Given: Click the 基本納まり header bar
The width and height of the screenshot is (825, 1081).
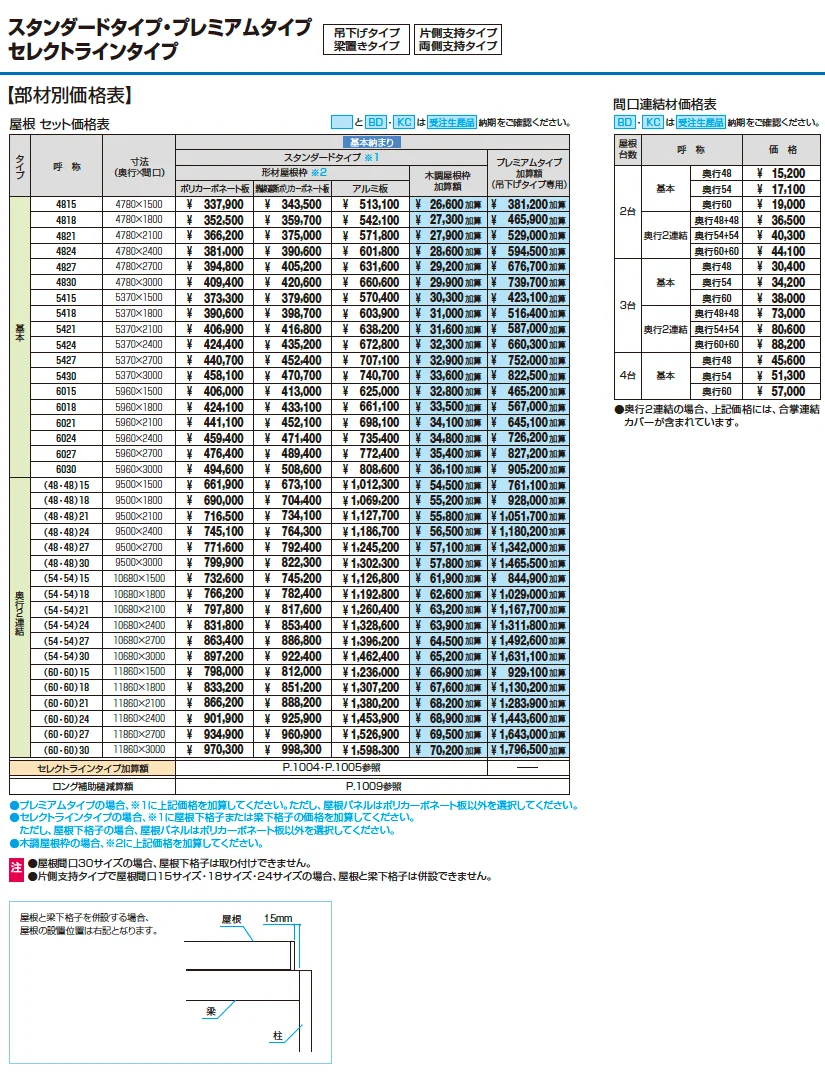Looking at the screenshot, I should click(x=372, y=142).
